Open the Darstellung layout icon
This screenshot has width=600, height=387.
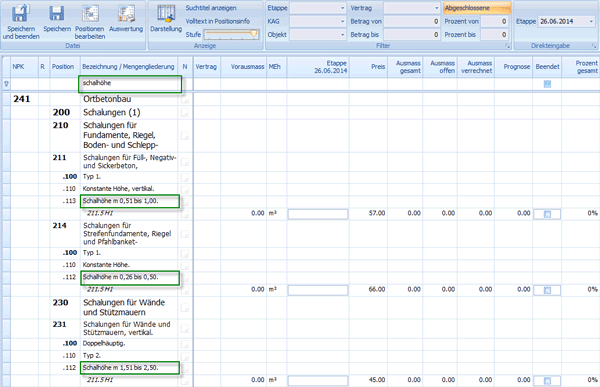(166, 13)
